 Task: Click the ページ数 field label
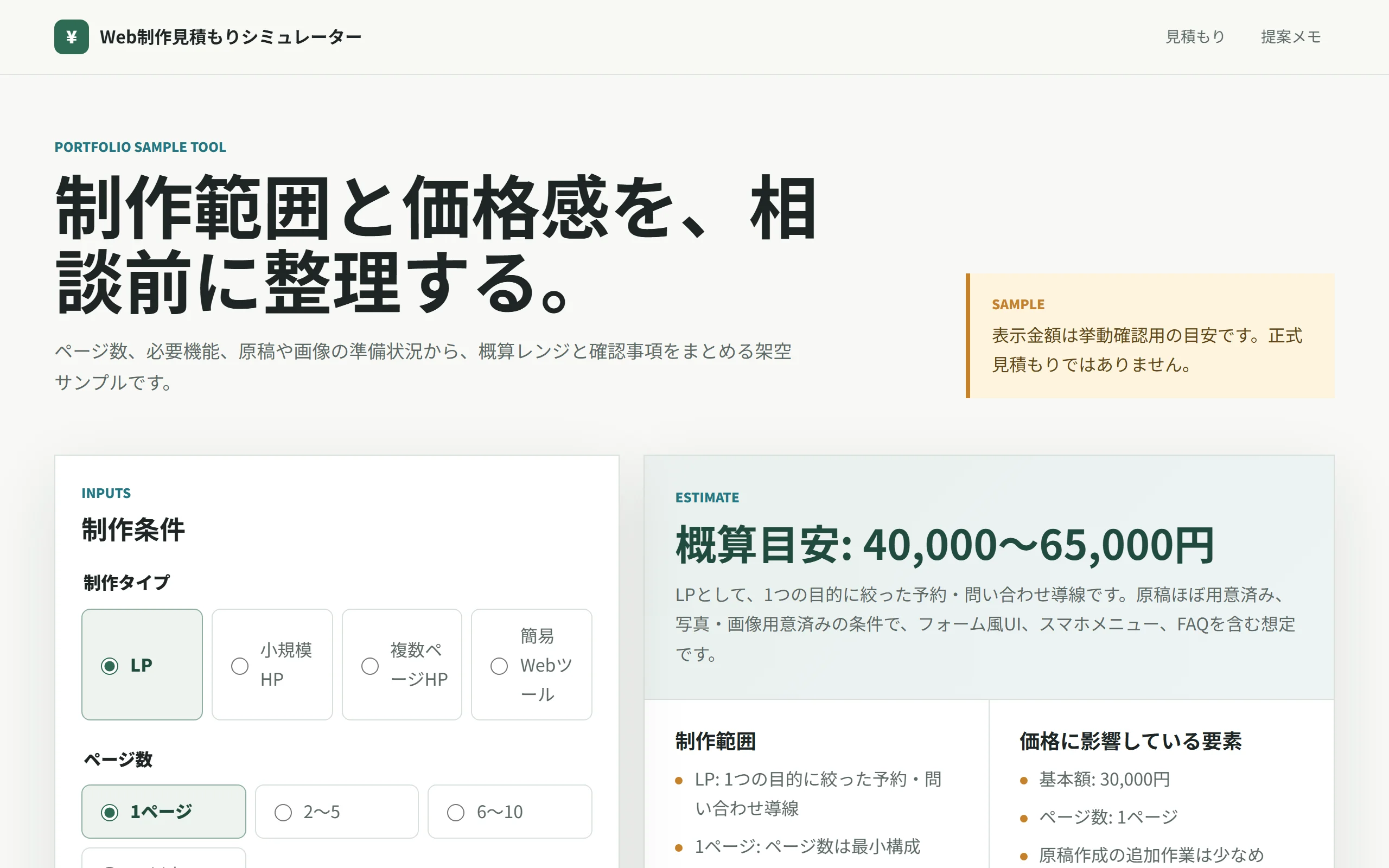tap(118, 759)
